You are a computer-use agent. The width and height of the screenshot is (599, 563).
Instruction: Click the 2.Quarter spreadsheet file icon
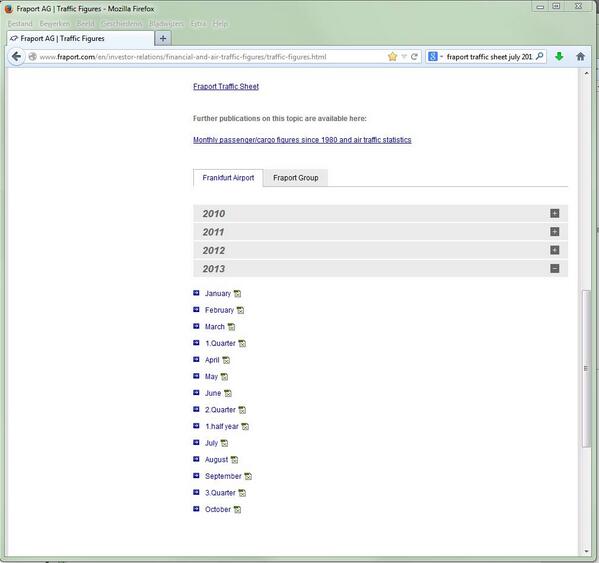click(242, 410)
